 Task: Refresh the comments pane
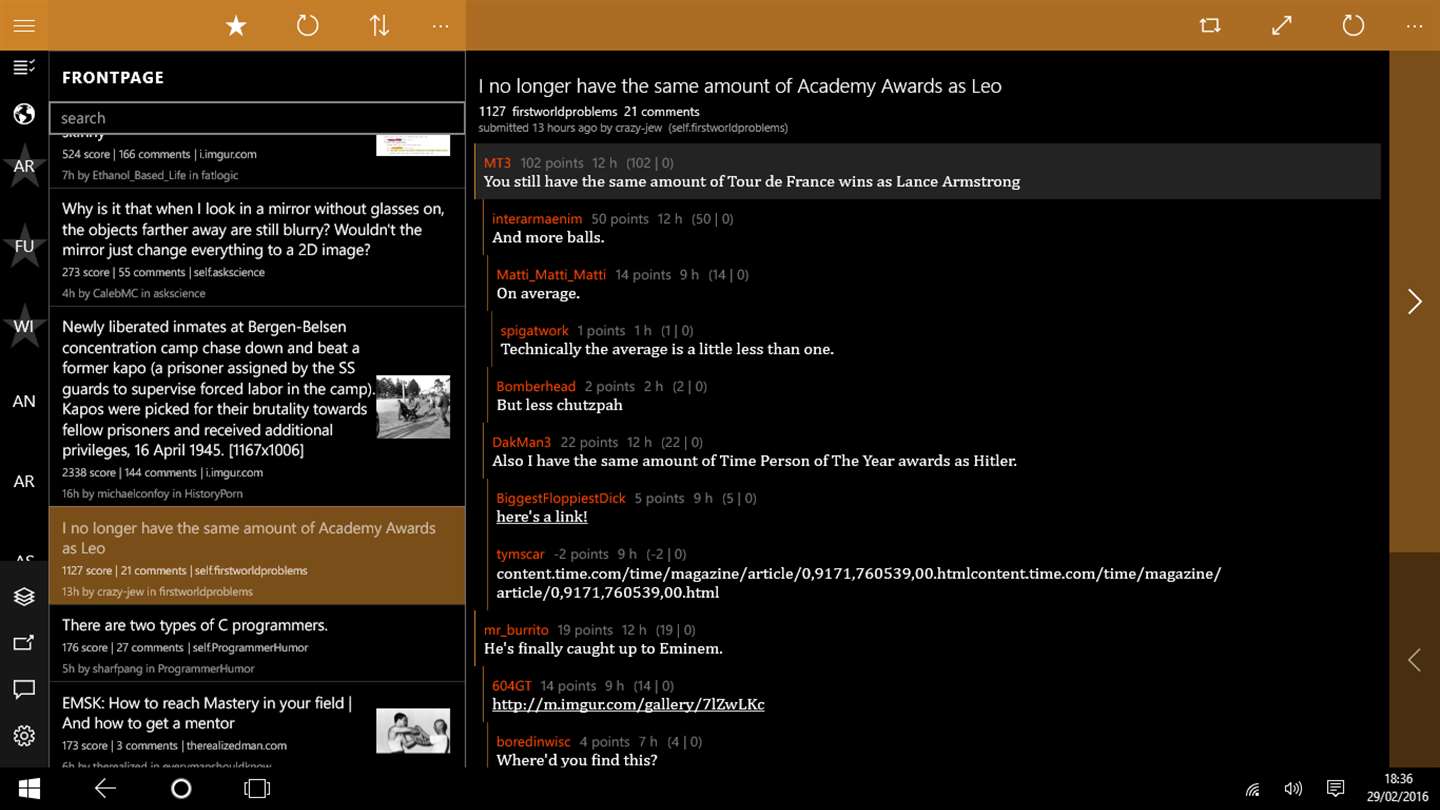click(1353, 26)
